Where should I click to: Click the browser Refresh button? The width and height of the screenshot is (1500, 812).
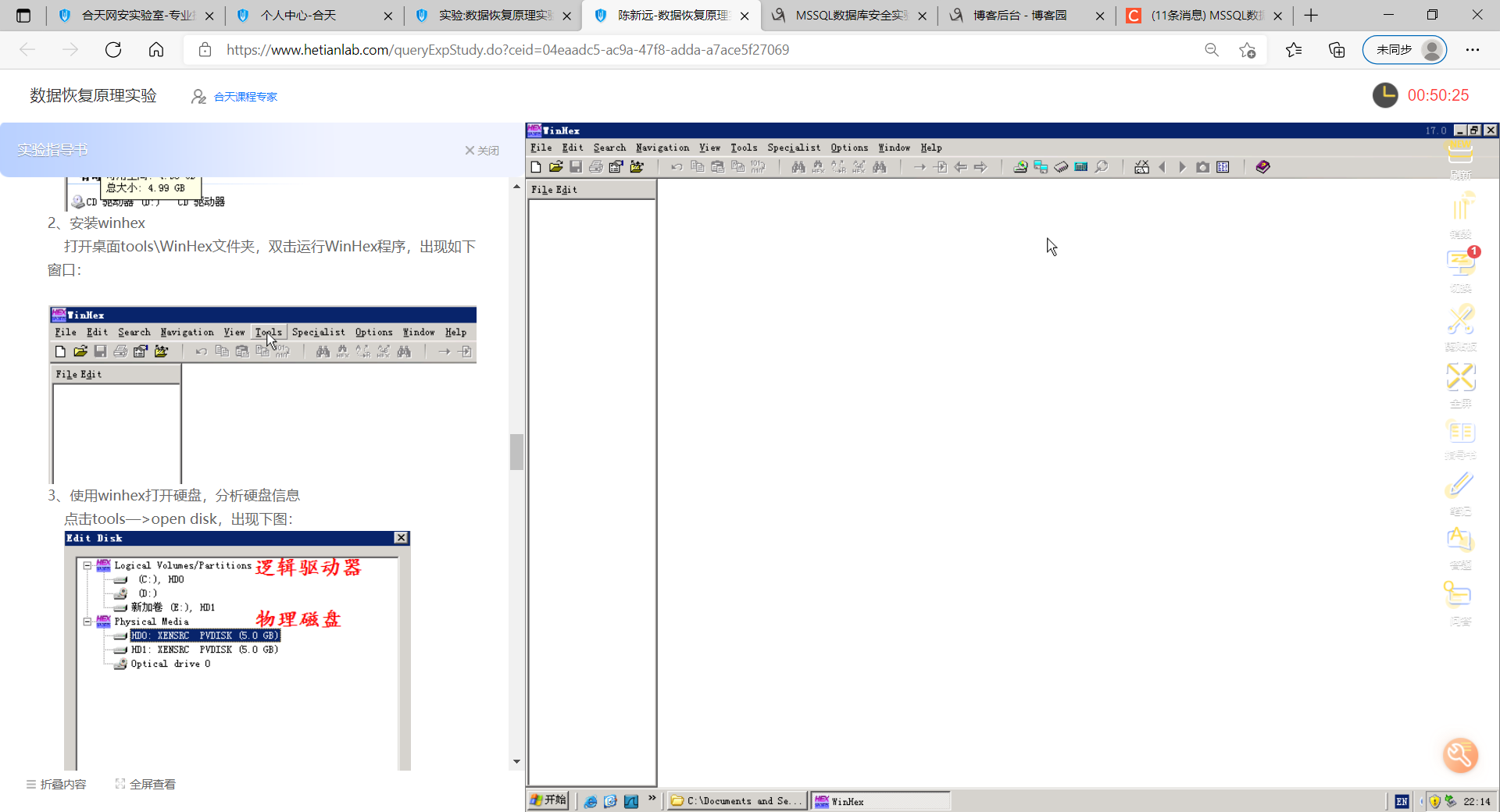[x=113, y=50]
